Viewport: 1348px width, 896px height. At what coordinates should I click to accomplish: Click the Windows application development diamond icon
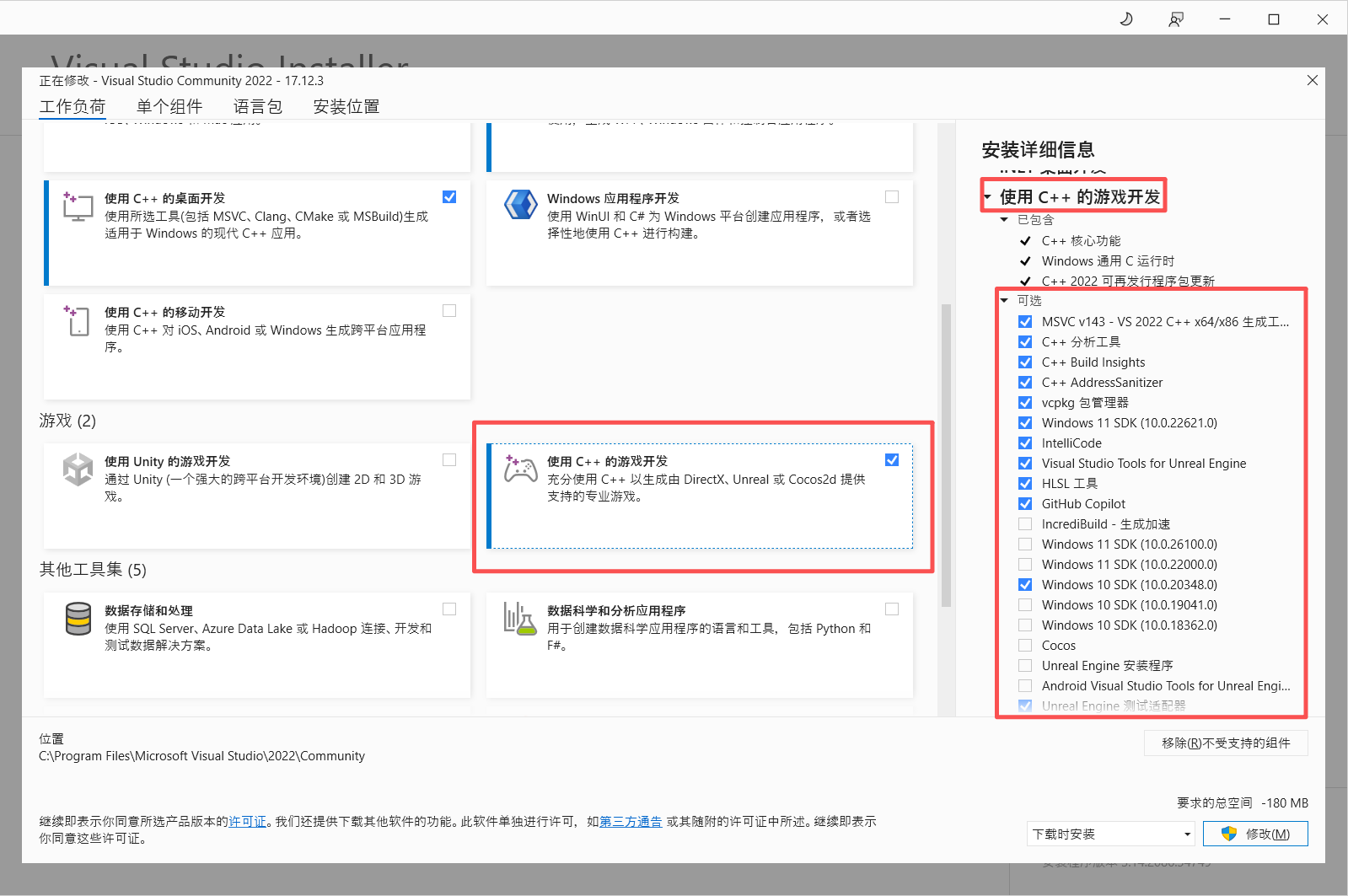(x=521, y=205)
